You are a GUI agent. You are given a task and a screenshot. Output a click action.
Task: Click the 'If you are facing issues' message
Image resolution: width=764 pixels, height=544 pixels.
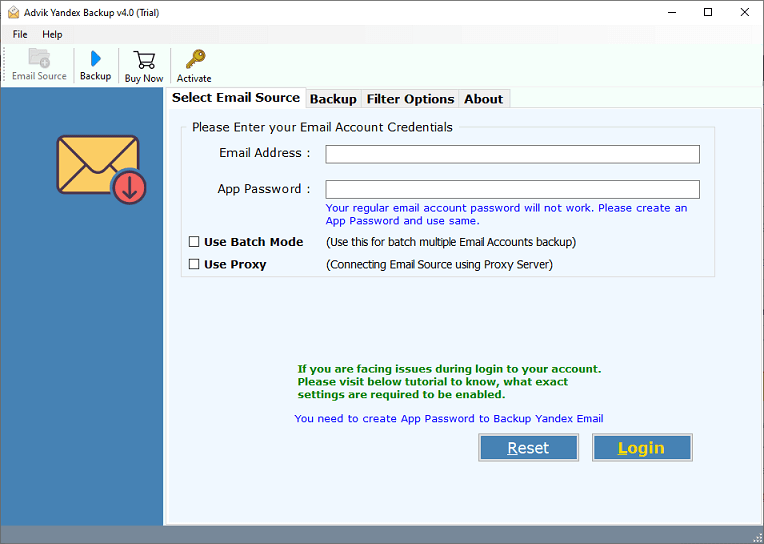point(449,382)
